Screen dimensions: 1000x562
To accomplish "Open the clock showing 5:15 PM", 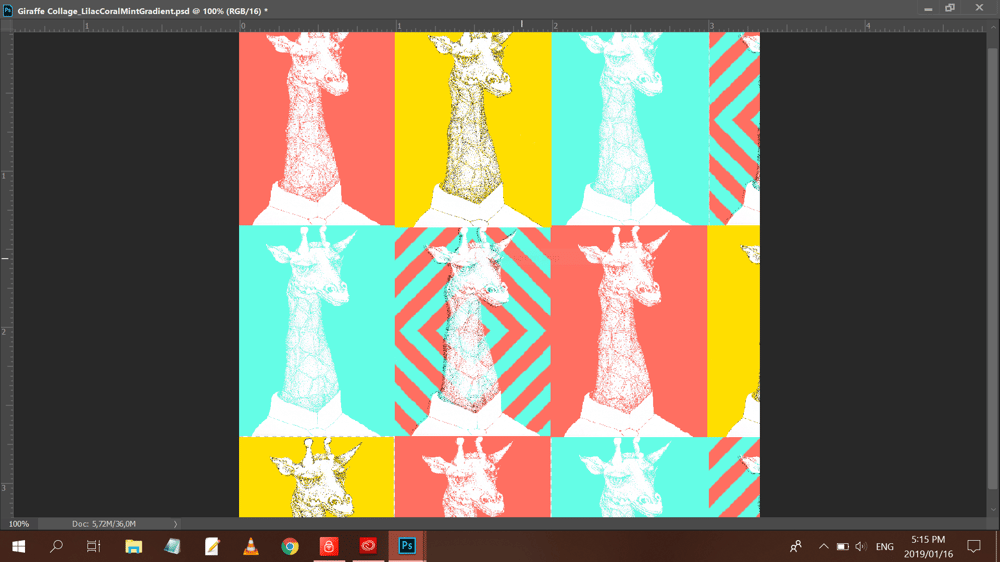I will (928, 547).
